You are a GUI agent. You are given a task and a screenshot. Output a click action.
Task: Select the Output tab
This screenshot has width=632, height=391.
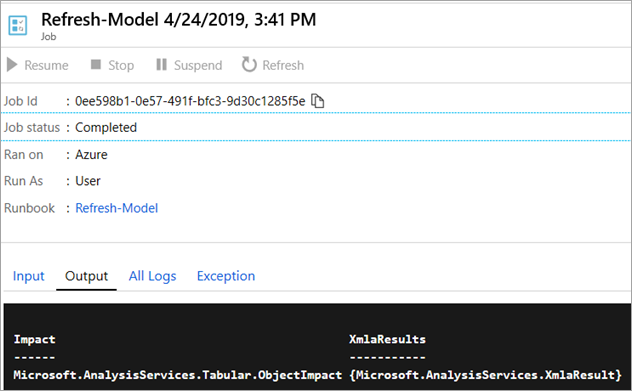pyautogui.click(x=86, y=276)
